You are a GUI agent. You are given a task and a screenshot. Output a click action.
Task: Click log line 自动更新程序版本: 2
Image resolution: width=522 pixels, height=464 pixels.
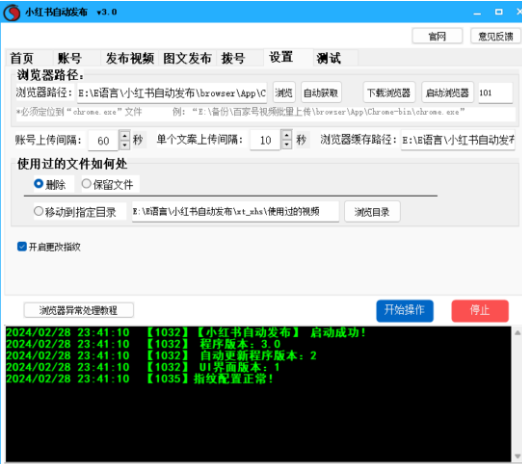162,356
